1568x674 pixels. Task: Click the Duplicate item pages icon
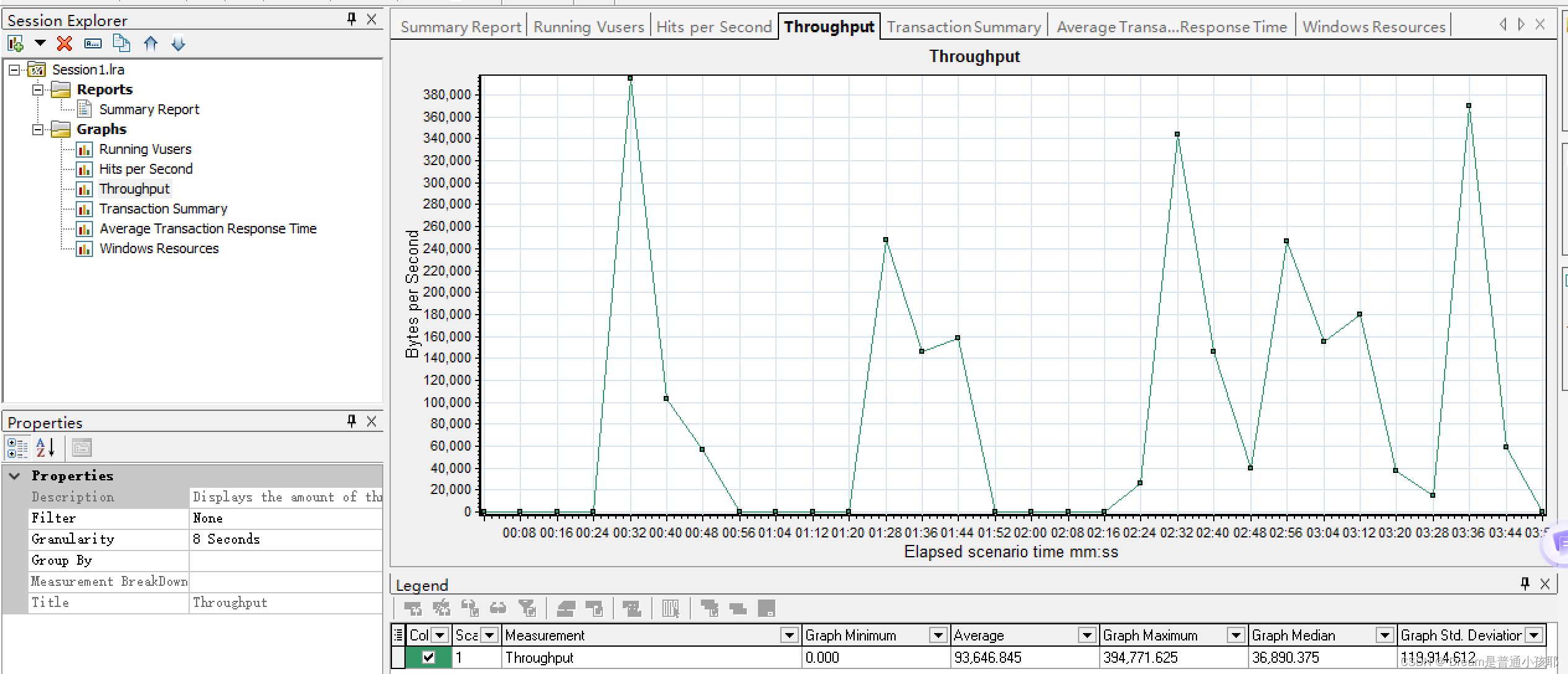(x=122, y=43)
